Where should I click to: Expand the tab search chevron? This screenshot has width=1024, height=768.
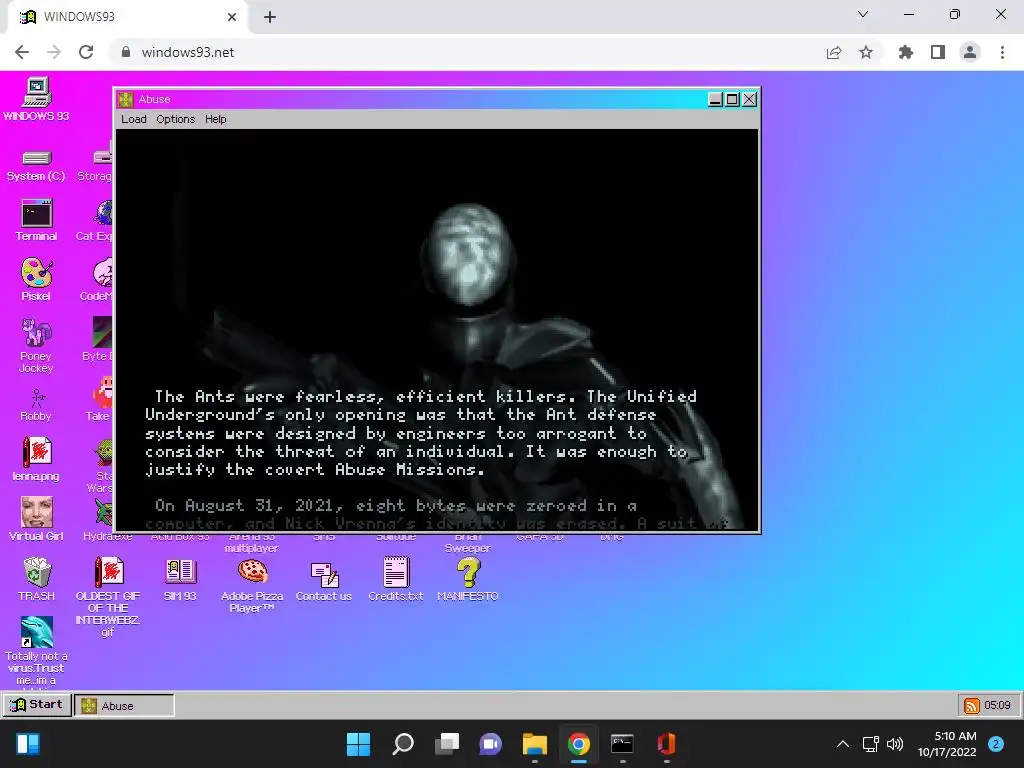tap(863, 14)
